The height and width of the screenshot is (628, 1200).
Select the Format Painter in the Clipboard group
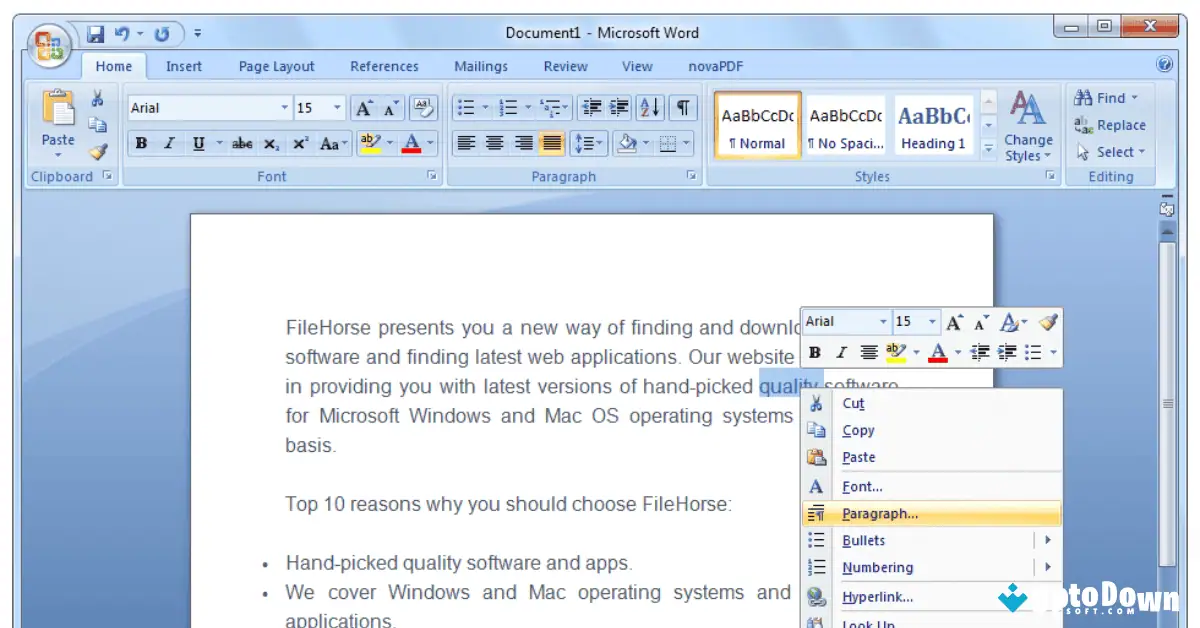(97, 152)
